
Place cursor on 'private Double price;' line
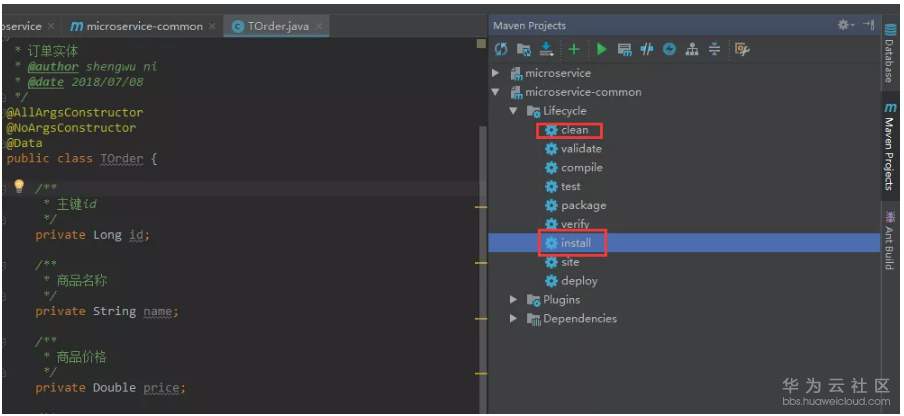click(111, 388)
